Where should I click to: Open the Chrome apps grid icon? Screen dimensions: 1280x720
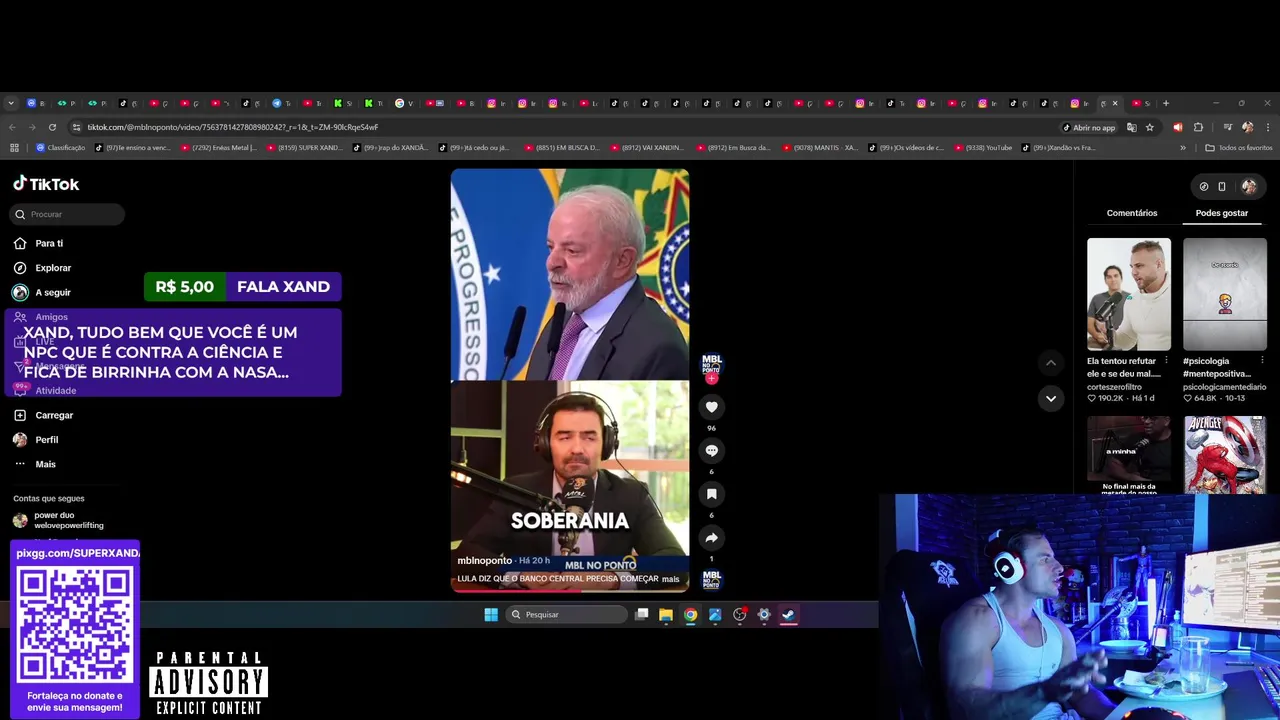14,148
